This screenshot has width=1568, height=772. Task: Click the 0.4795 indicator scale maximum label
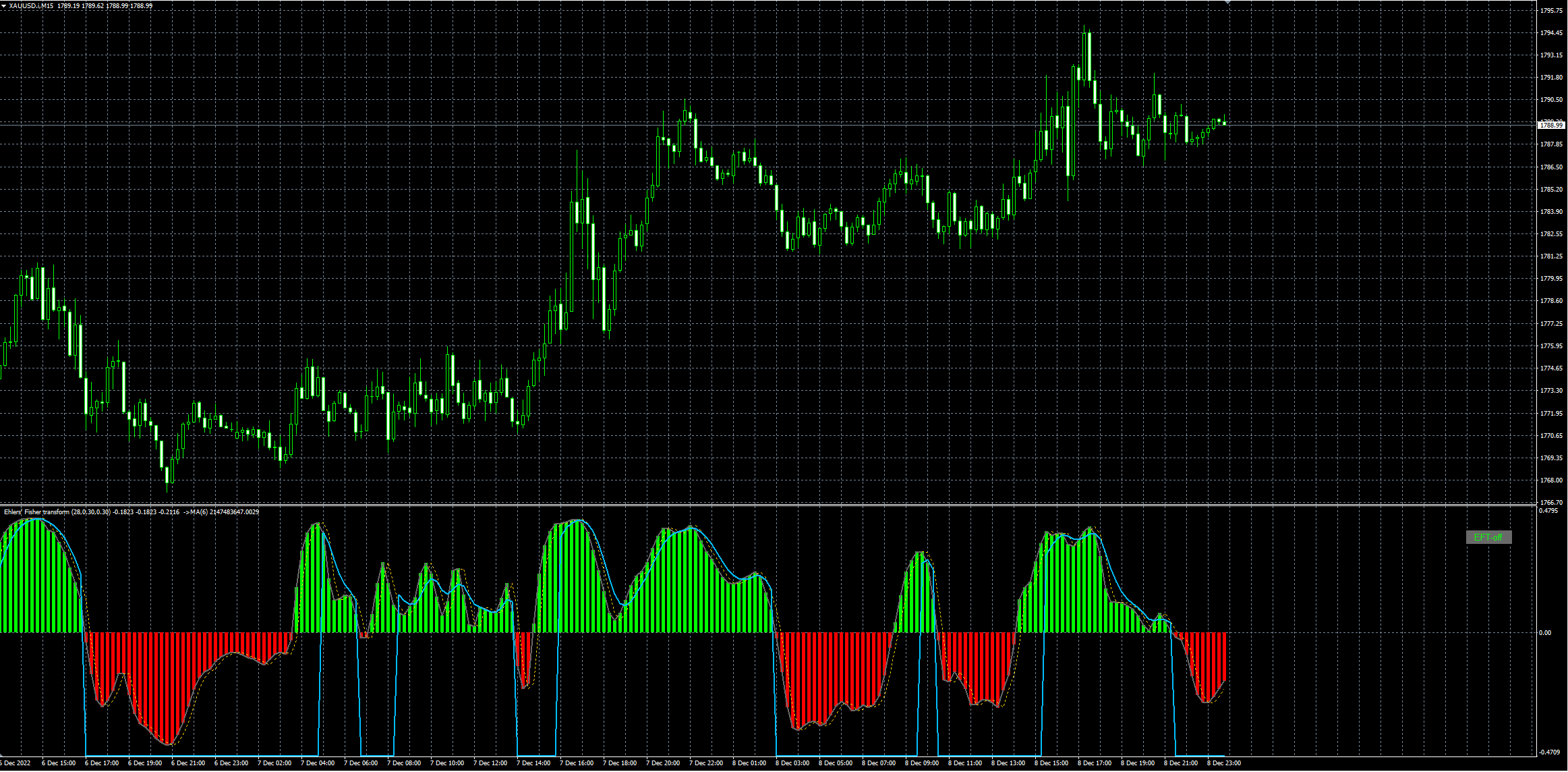[x=1548, y=511]
